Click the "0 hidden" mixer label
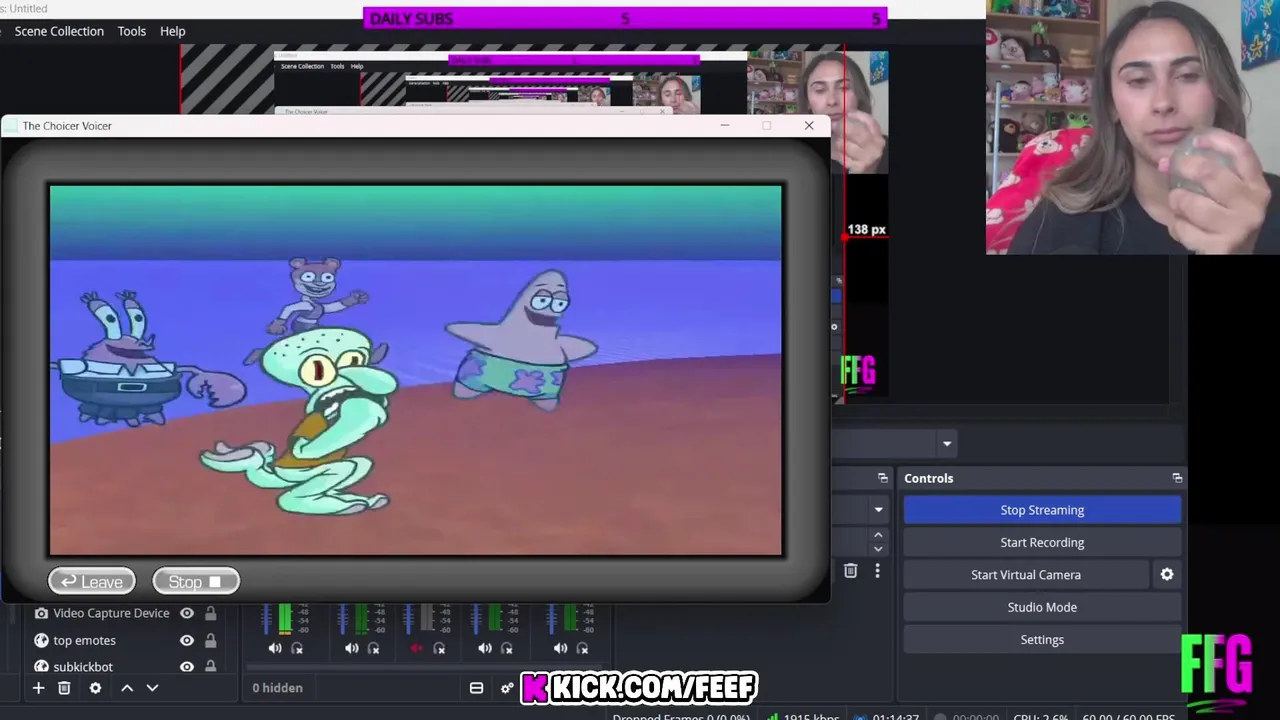 [x=277, y=688]
